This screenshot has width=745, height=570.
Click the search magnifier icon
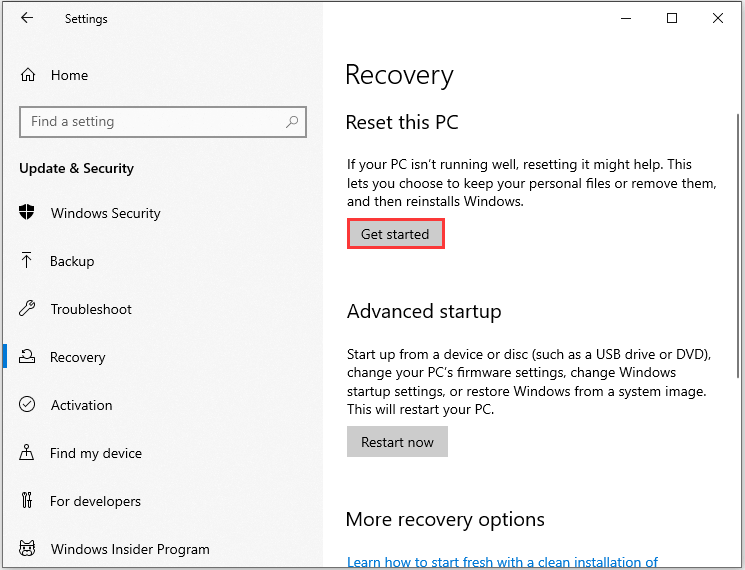[292, 122]
